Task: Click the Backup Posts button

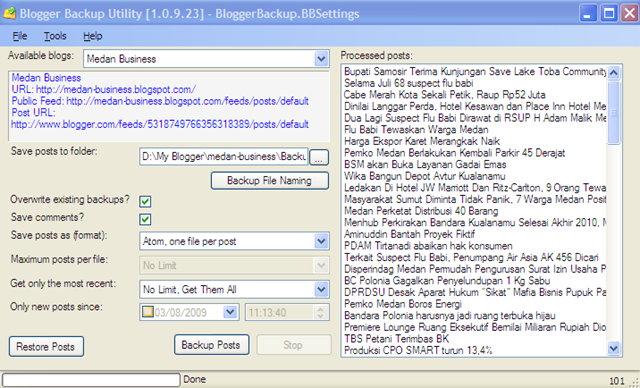Action: [211, 345]
